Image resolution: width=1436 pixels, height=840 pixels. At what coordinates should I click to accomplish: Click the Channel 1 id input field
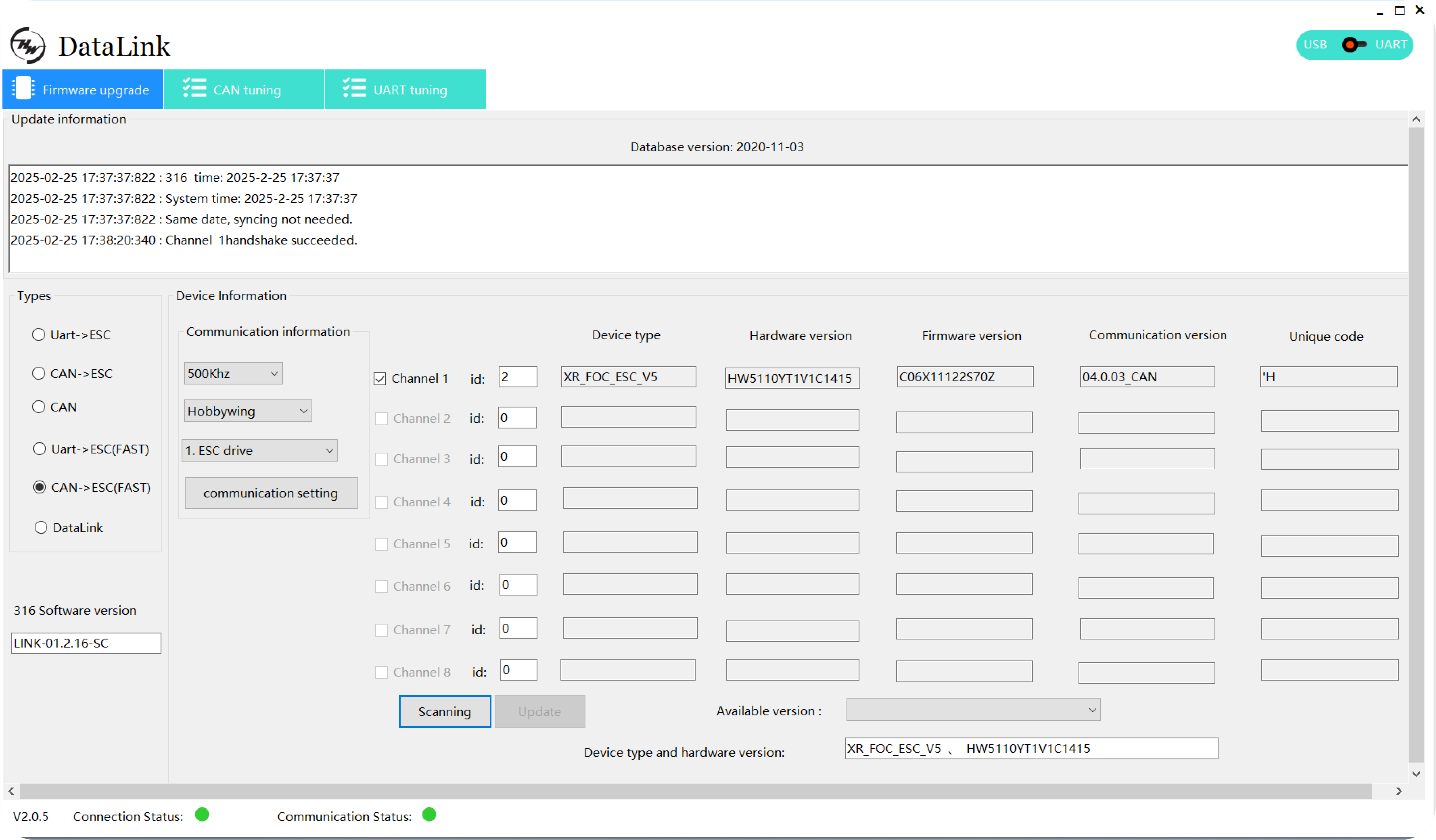[x=517, y=377]
